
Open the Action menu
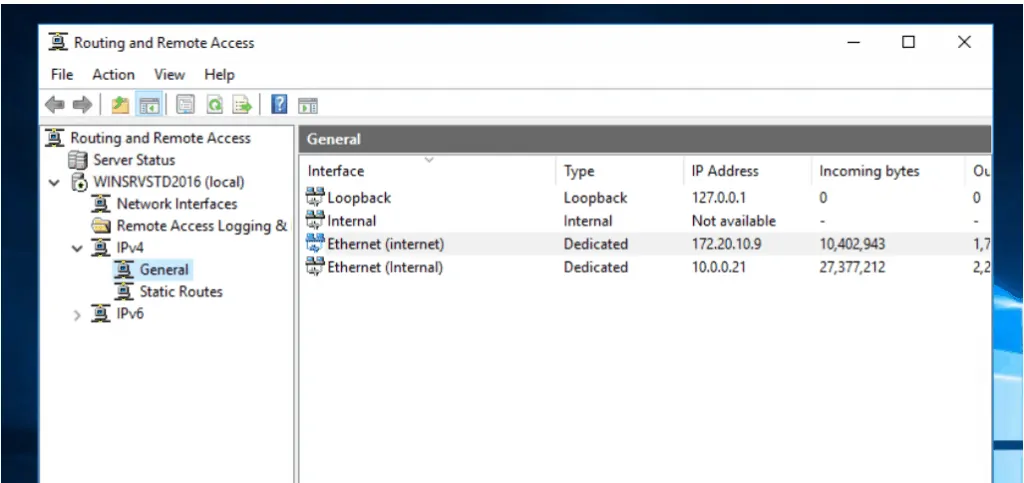tap(114, 74)
